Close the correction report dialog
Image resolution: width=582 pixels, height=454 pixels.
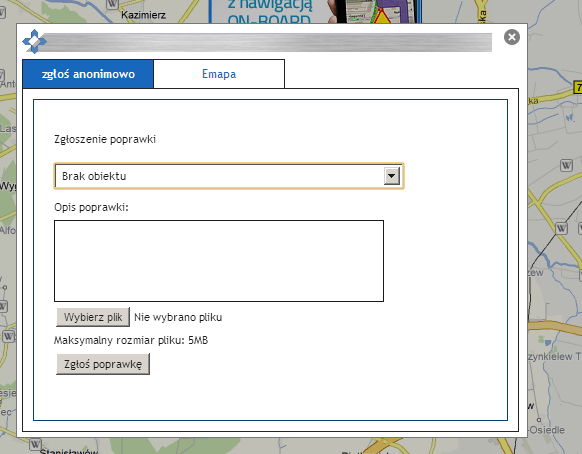coord(512,37)
